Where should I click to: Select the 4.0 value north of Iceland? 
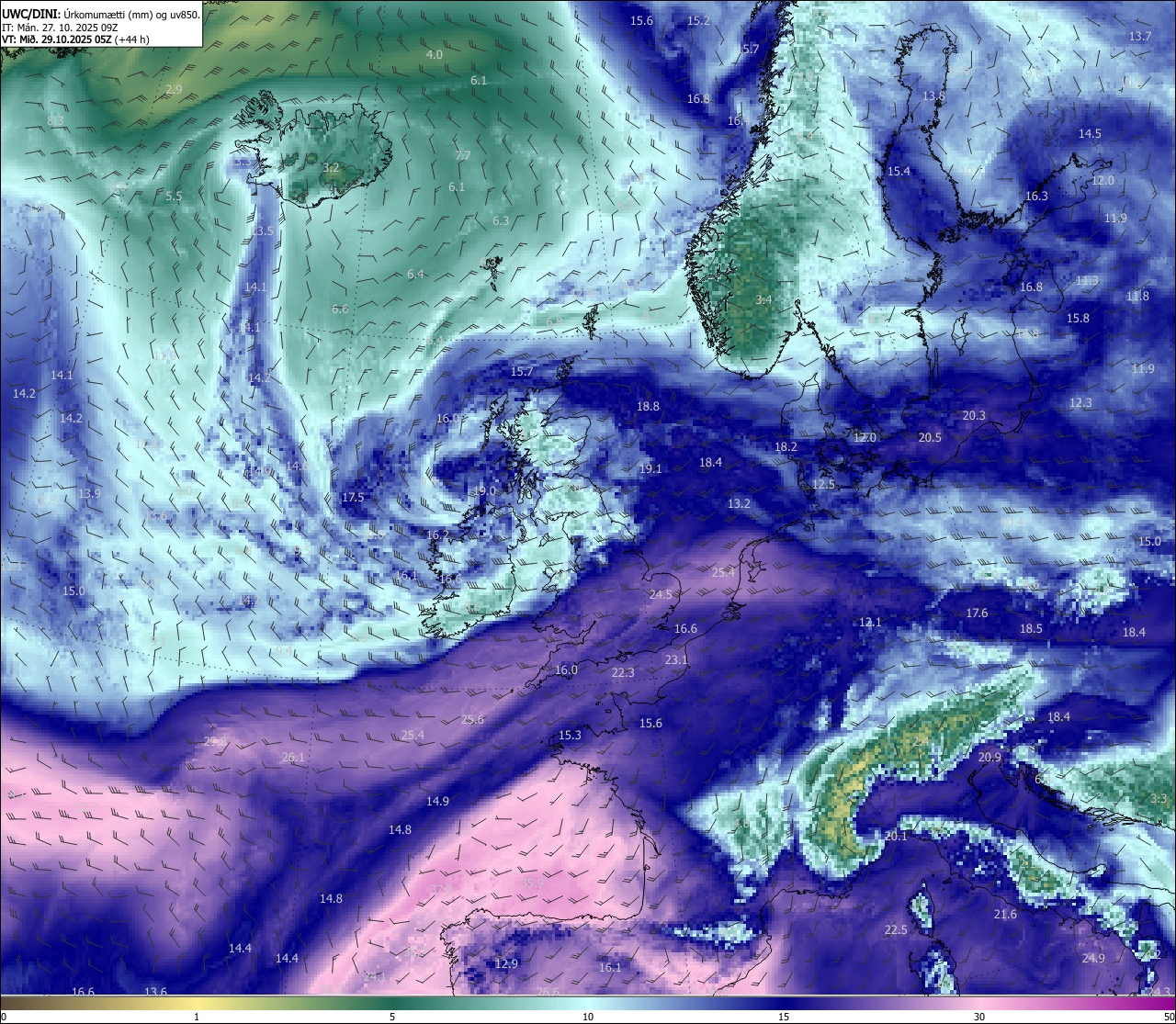coord(435,55)
